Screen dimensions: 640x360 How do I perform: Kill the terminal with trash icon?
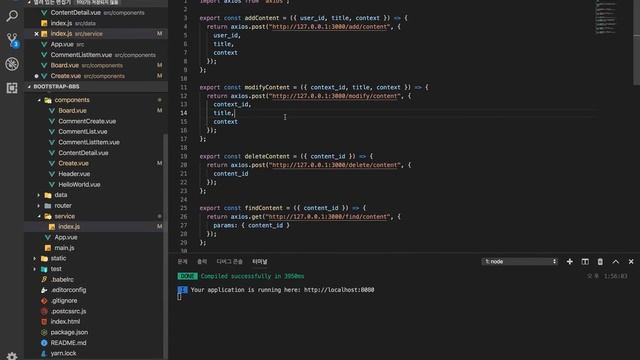[x=600, y=262]
